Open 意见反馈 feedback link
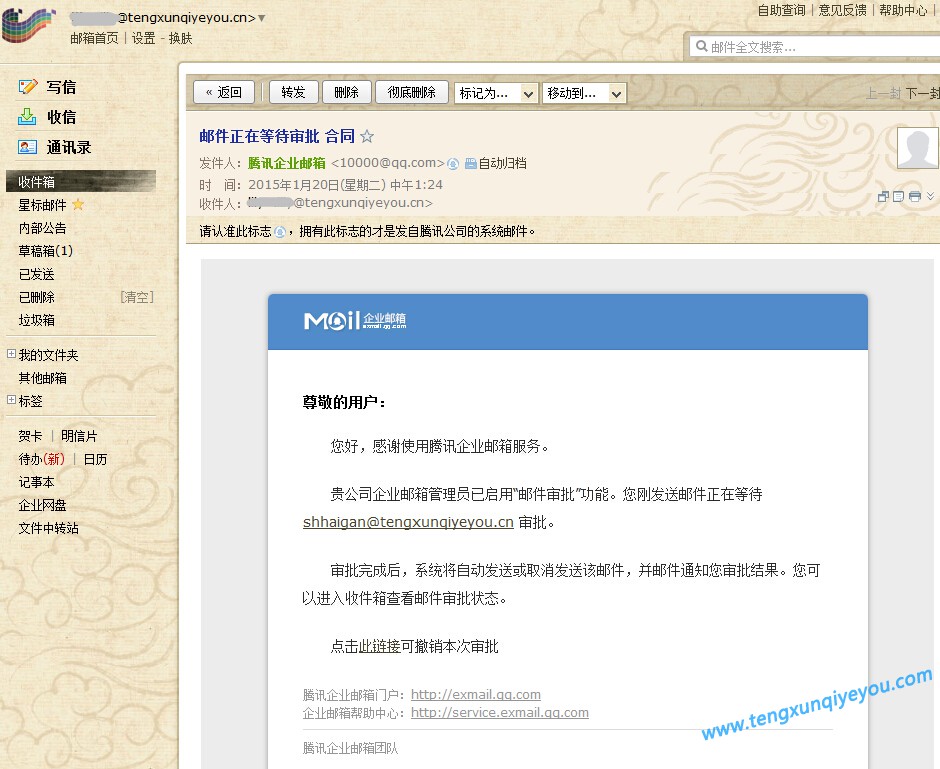This screenshot has height=769, width=940. coord(843,10)
